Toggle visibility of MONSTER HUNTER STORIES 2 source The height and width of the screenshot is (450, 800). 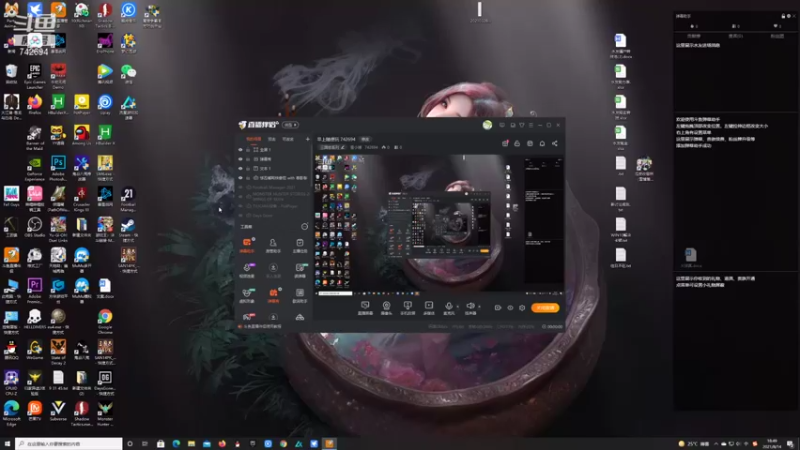click(241, 196)
